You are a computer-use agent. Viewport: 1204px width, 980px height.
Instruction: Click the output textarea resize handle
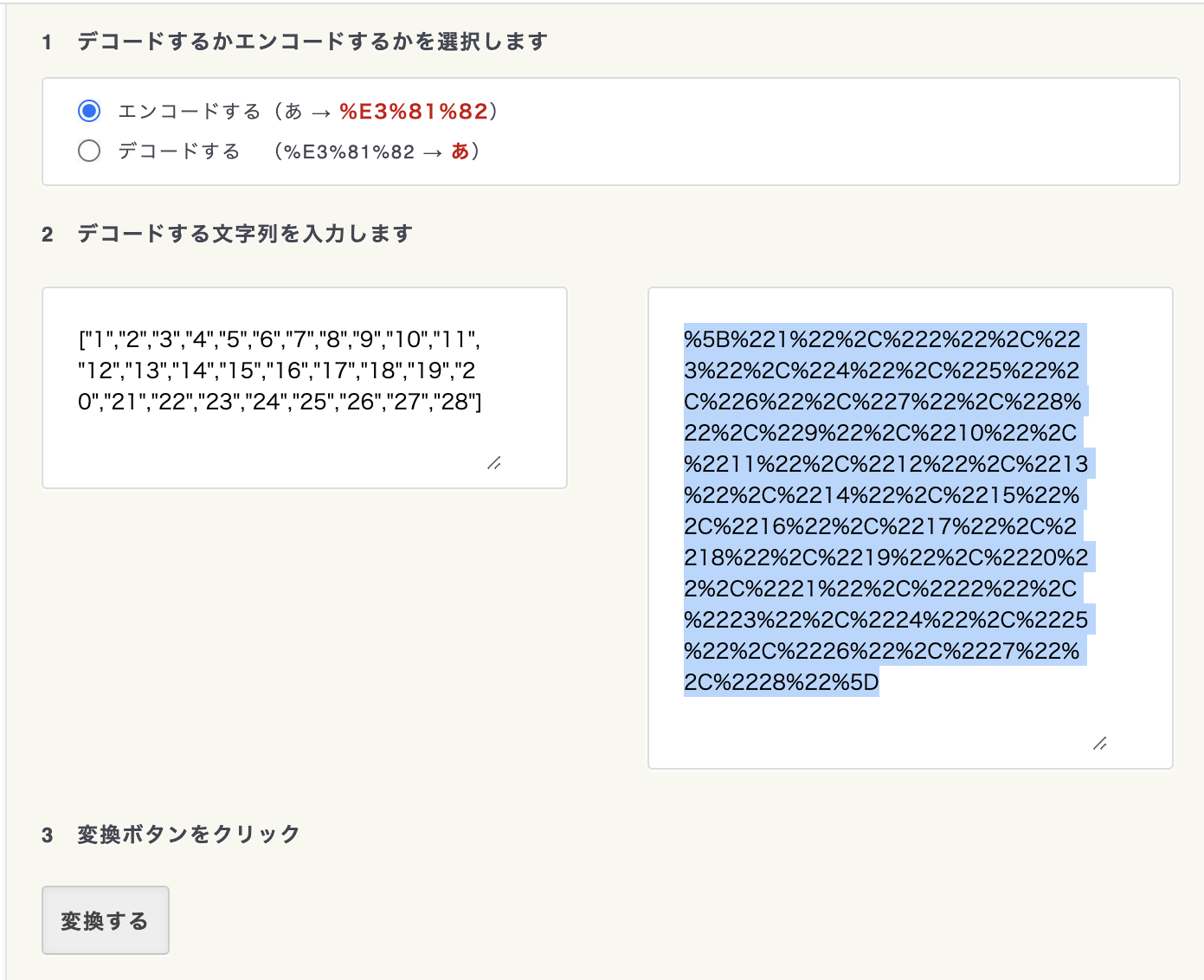tap(1100, 744)
